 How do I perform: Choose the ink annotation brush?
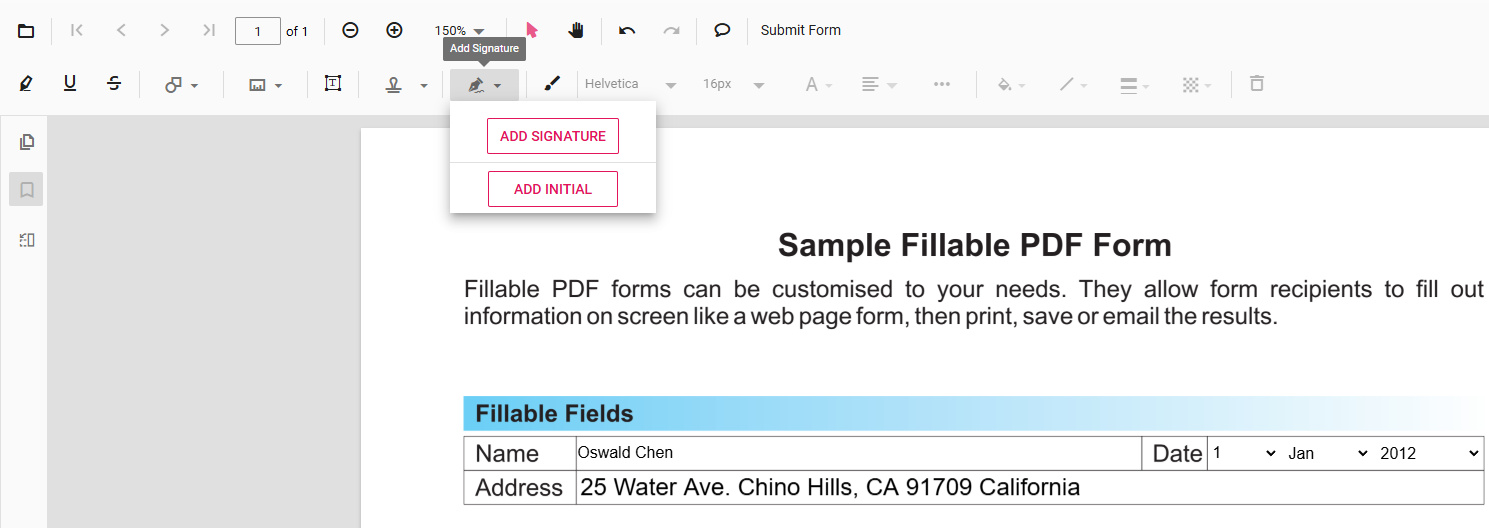[552, 85]
